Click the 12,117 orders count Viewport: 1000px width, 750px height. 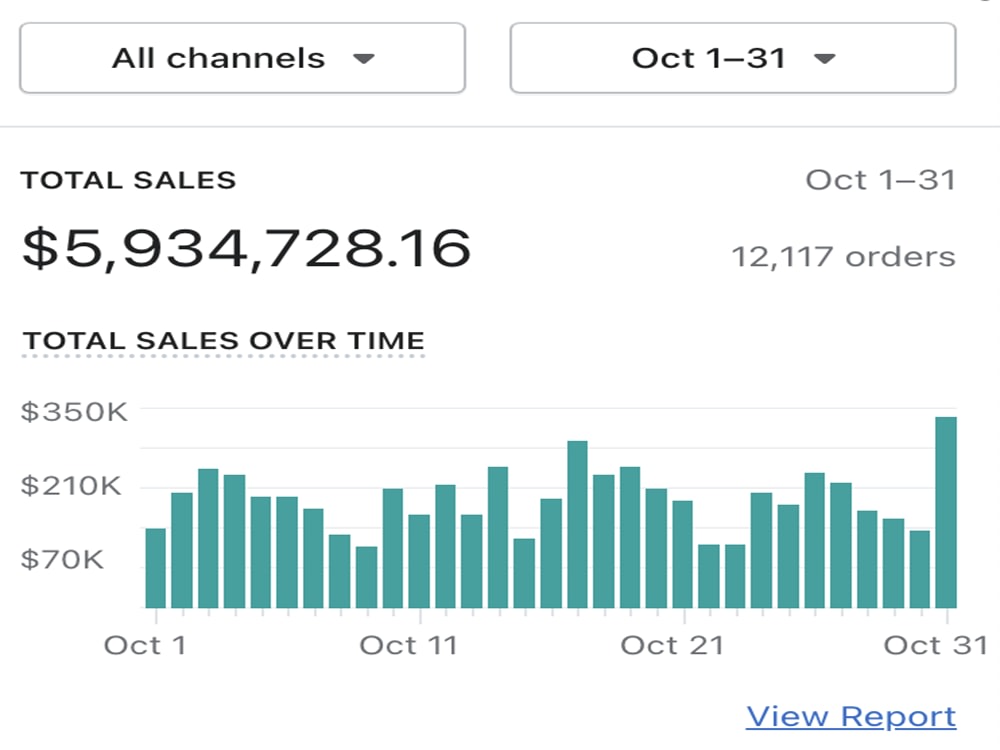click(x=843, y=257)
